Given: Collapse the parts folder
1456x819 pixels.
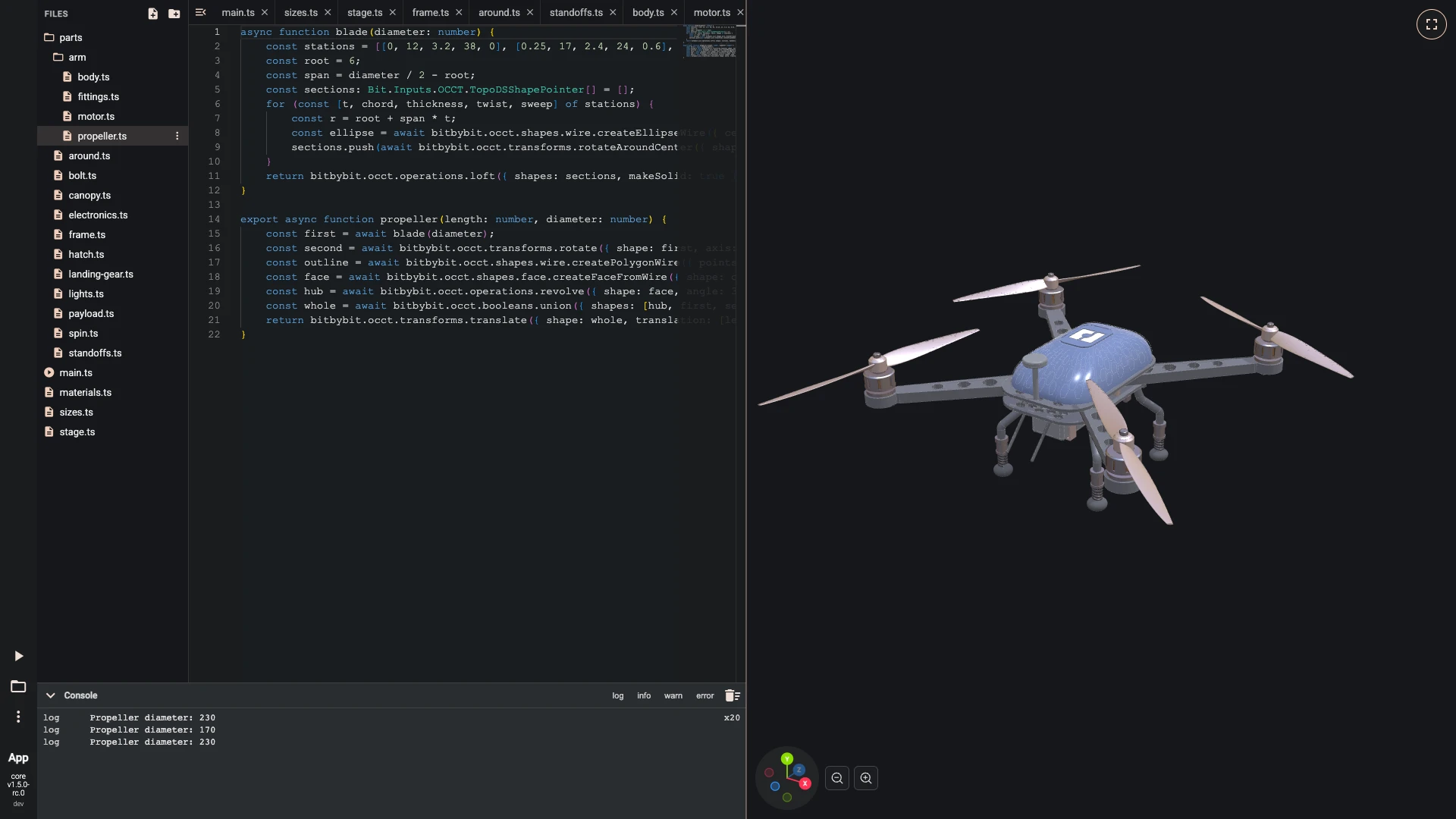Looking at the screenshot, I should point(112,37).
